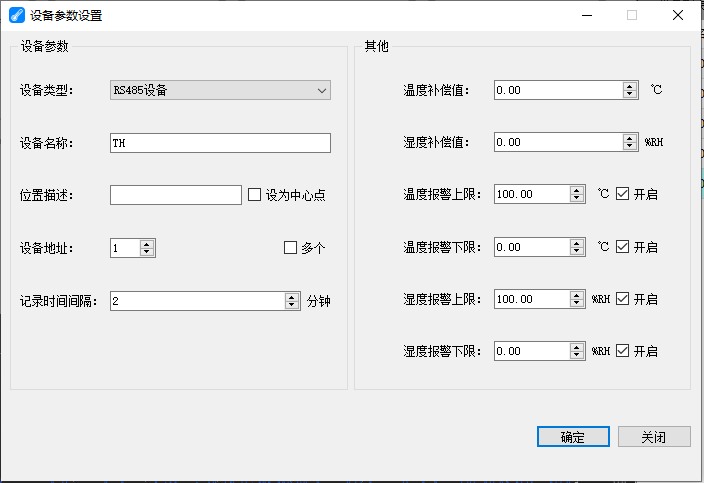The height and width of the screenshot is (483, 704).
Task: Decrease the 湿度补偿值 spinner value
Action: tap(630, 146)
